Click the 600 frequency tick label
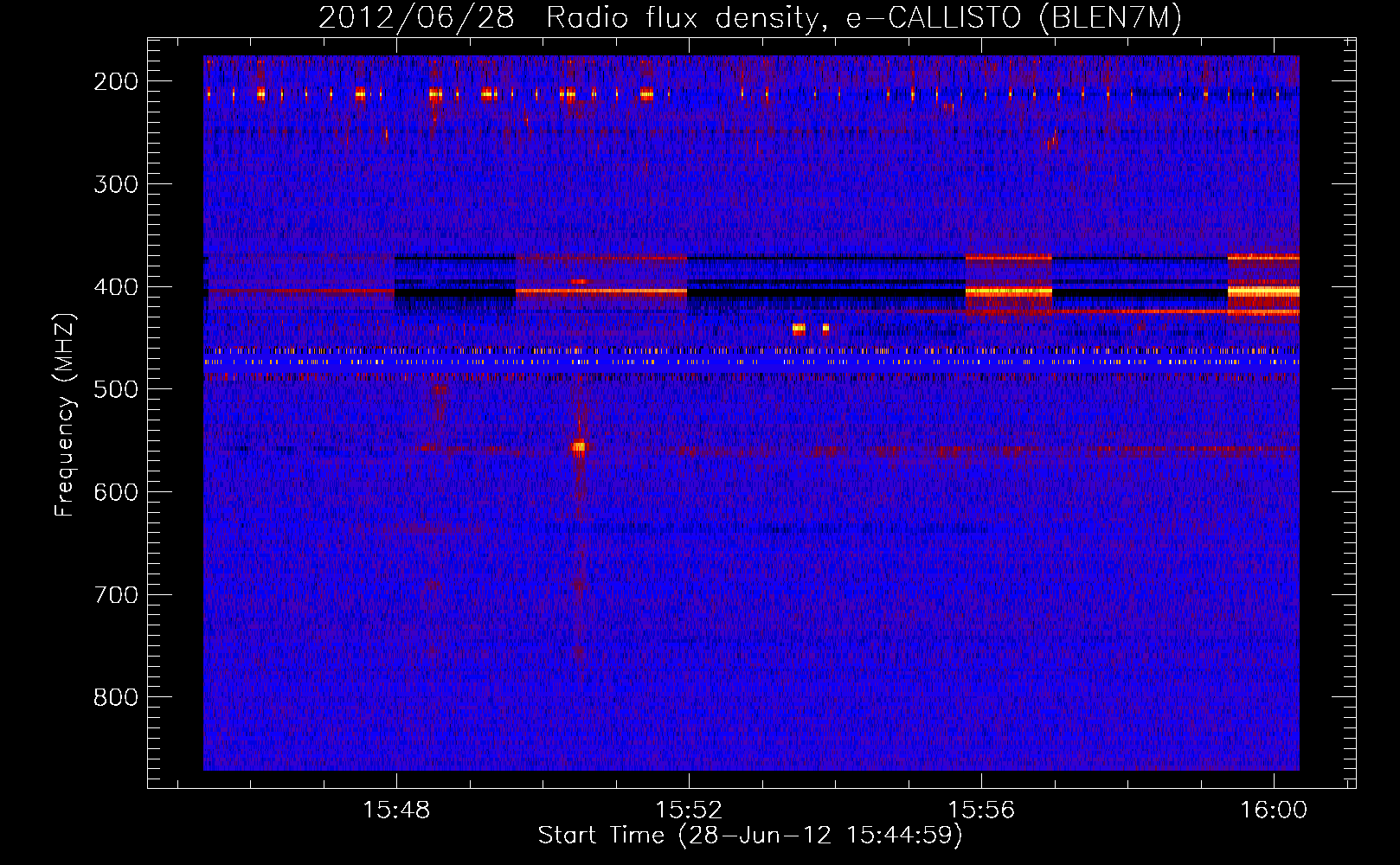1400x865 pixels. point(116,492)
